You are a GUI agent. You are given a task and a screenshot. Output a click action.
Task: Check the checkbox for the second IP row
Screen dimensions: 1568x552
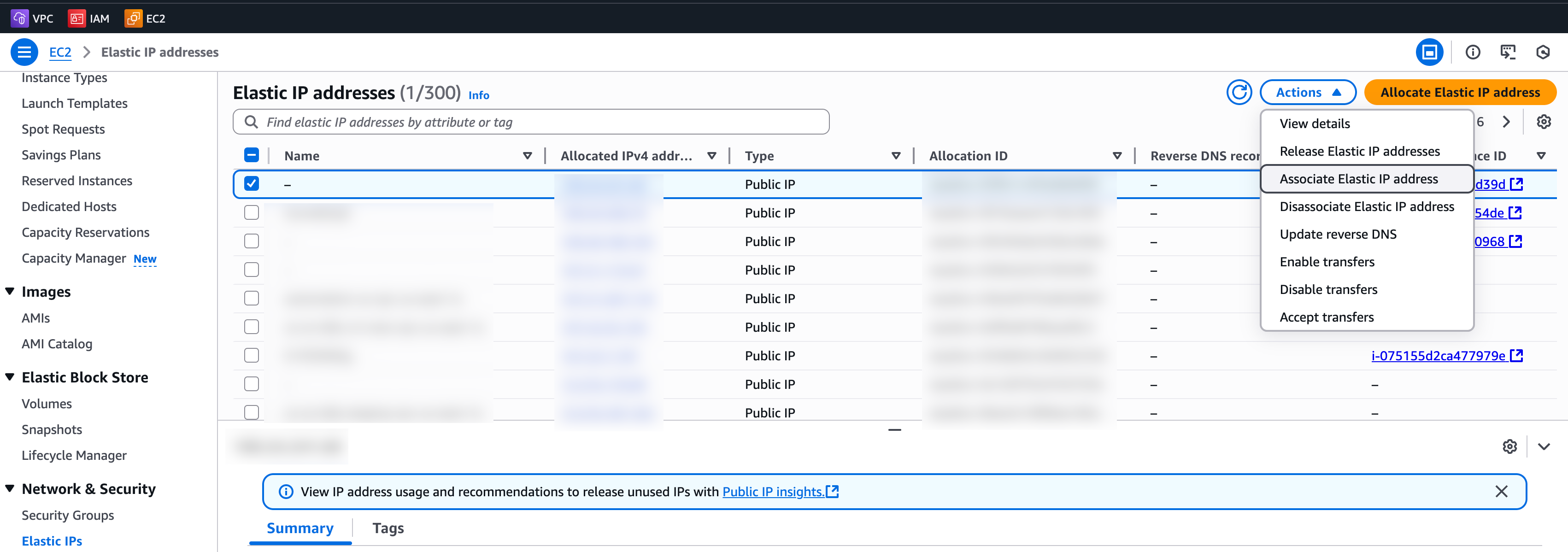[x=252, y=212]
